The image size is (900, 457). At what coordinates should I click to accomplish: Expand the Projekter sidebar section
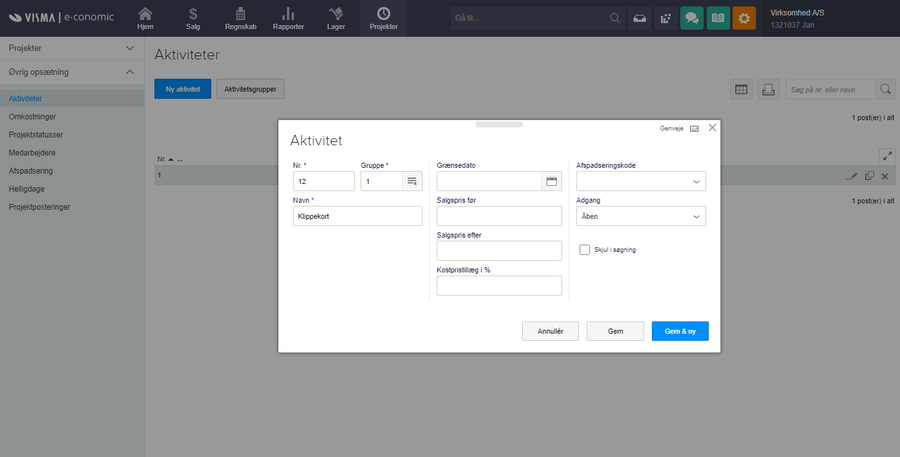(129, 48)
